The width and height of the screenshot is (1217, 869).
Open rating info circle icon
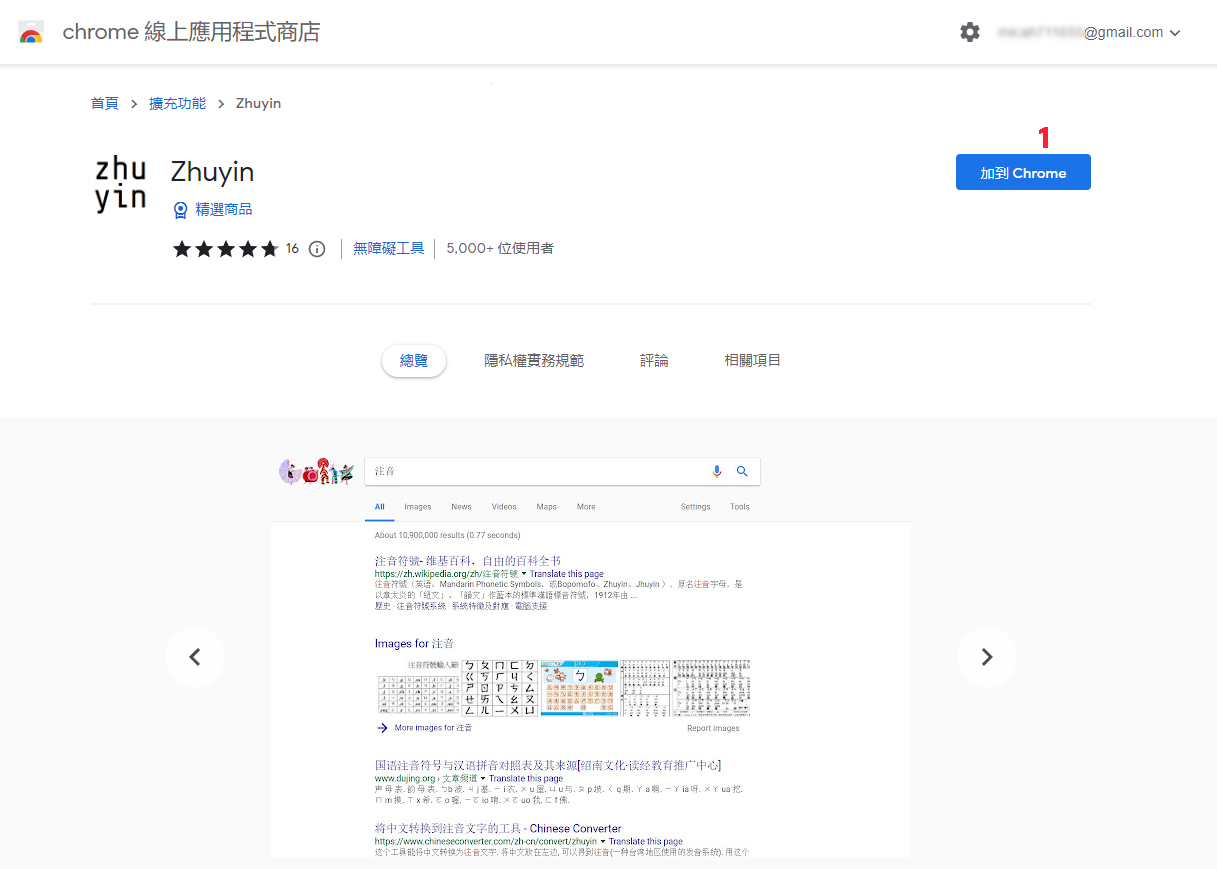click(x=317, y=249)
